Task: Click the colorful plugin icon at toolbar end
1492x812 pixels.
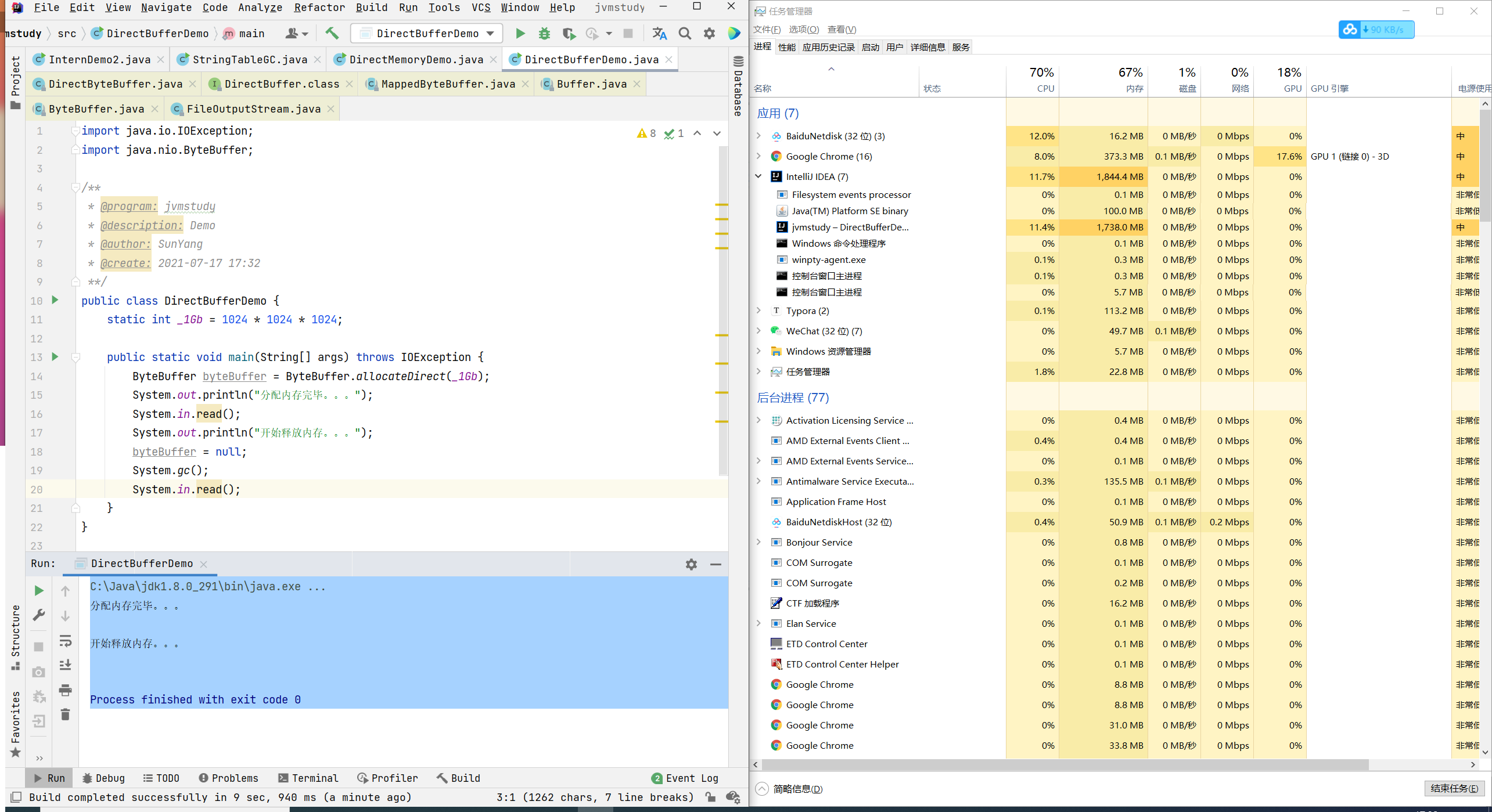Action: [734, 34]
